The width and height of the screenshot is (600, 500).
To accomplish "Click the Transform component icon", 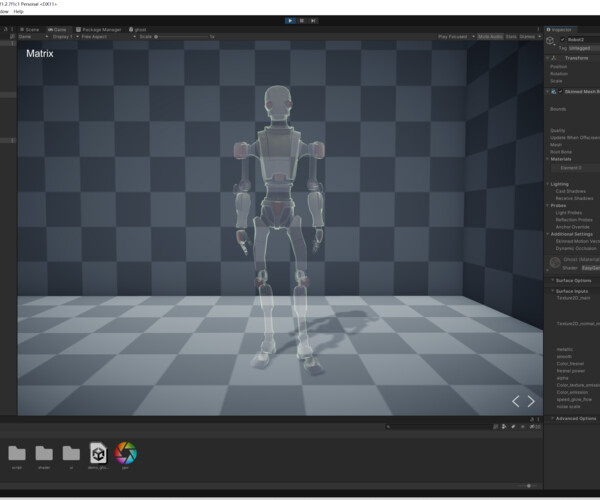I will (x=554, y=58).
